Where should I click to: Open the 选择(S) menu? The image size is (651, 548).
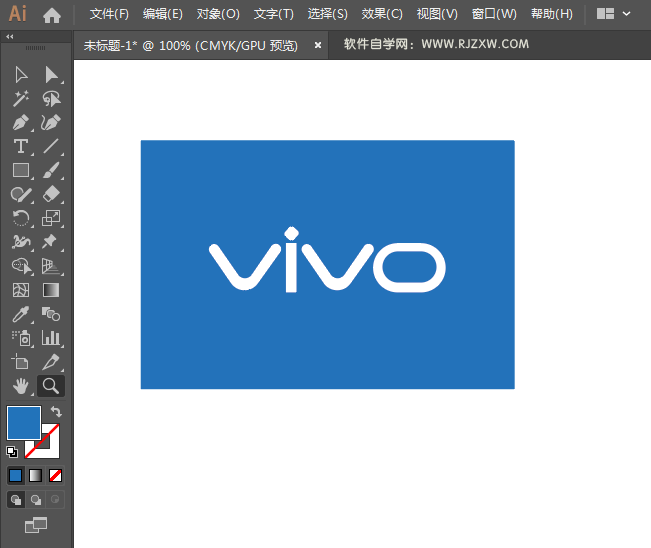[328, 14]
